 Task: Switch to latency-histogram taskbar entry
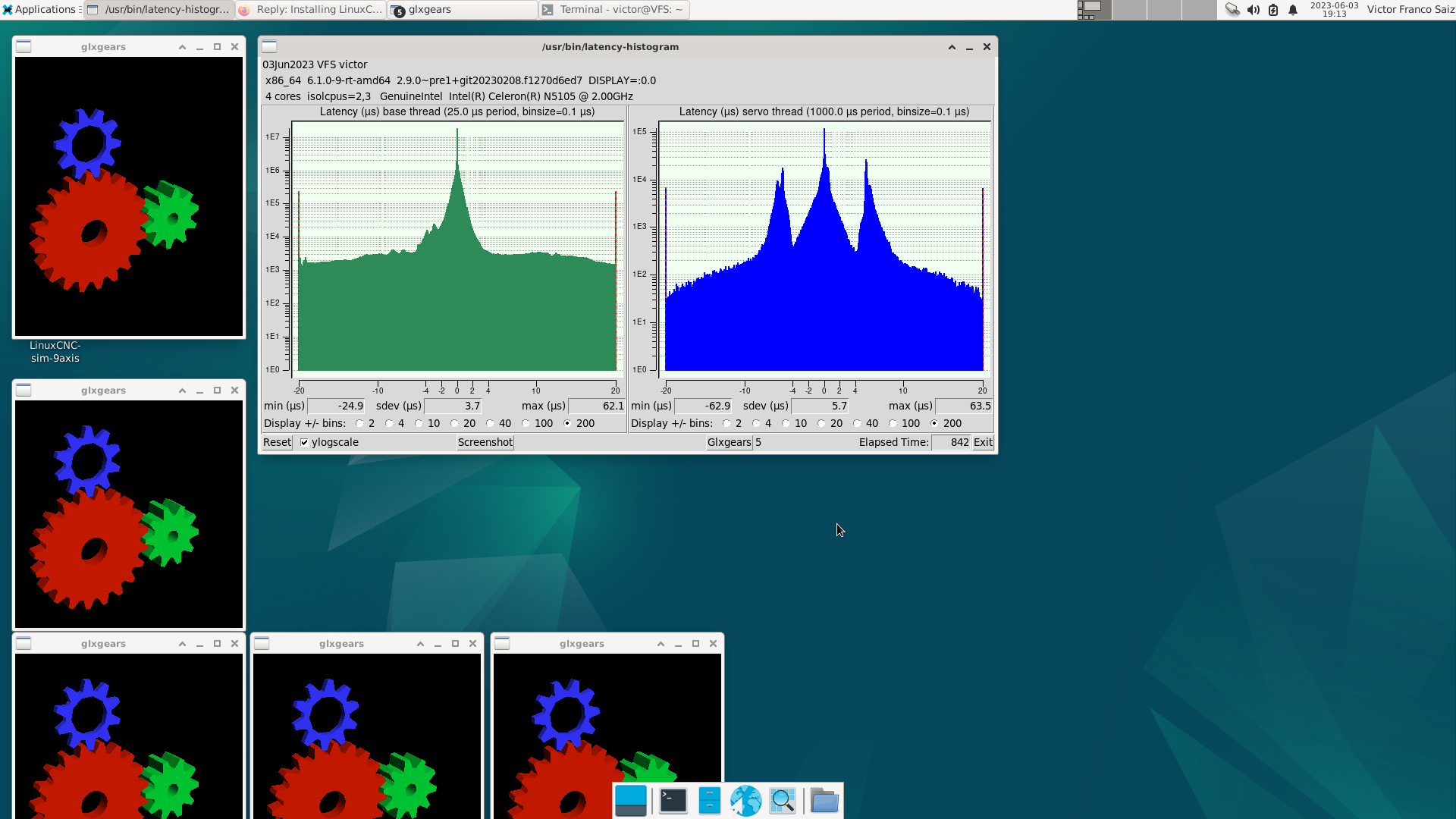(158, 9)
